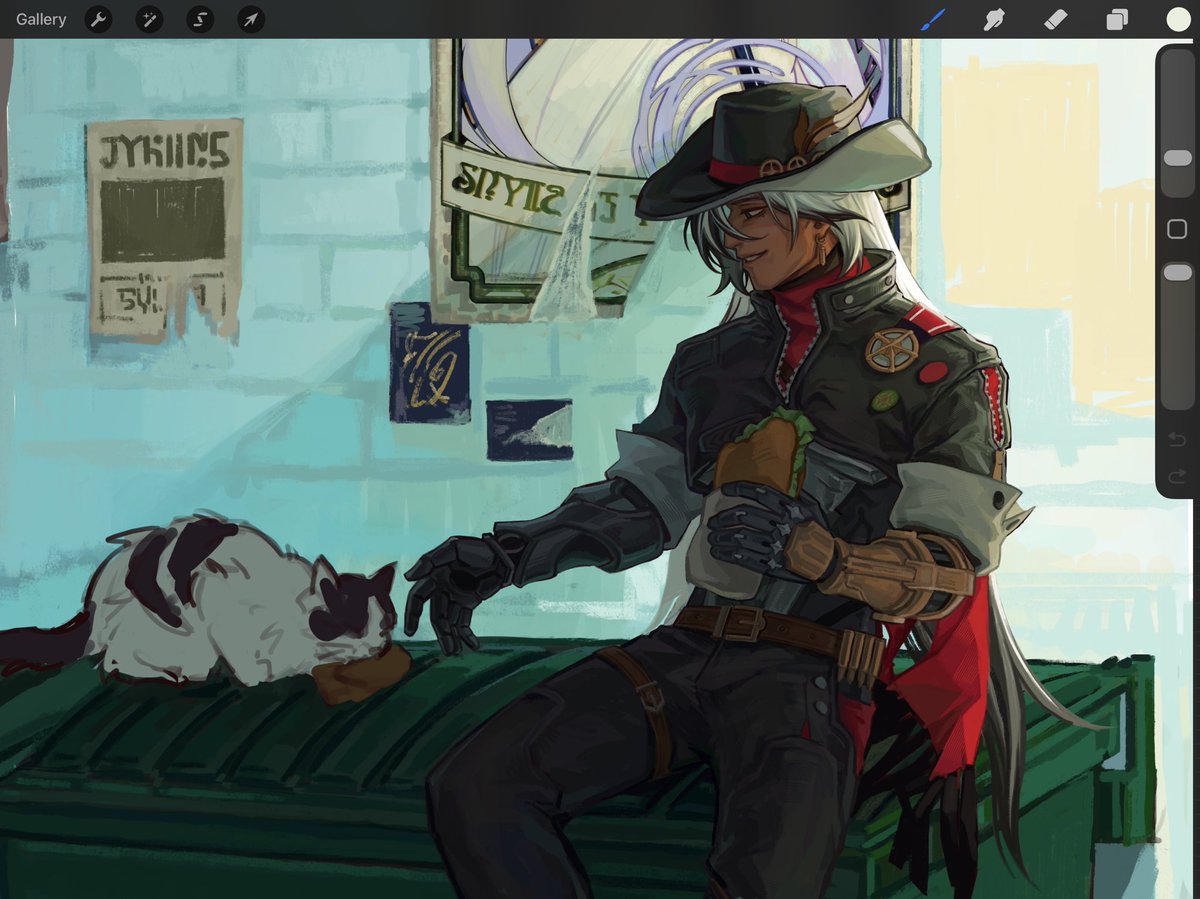Open the Actions wrench menu
Screen dimensions: 1200x899
coord(98,19)
